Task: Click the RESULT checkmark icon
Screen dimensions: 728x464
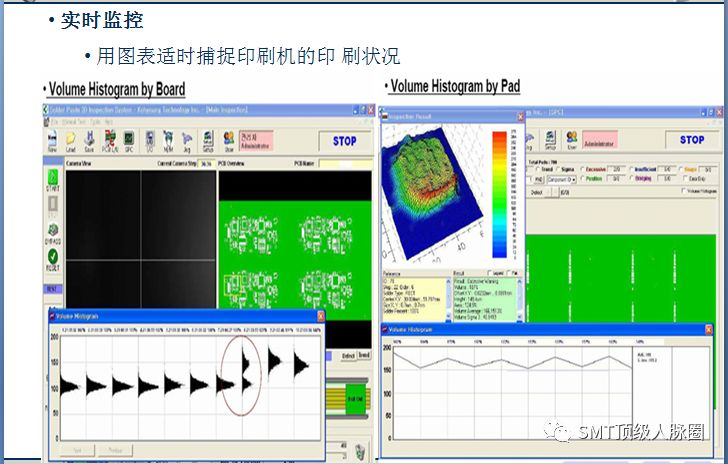Action: click(52, 260)
